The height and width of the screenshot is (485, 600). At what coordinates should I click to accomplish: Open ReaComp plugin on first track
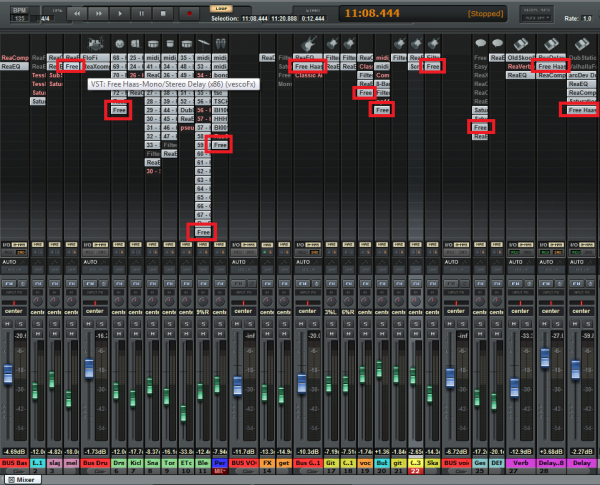tap(14, 59)
